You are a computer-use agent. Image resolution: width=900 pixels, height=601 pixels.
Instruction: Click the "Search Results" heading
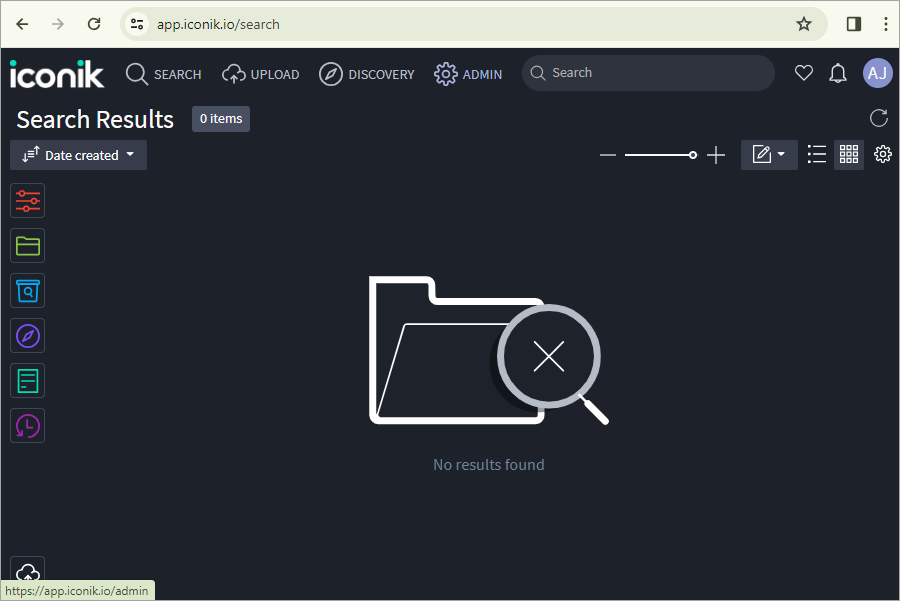tap(95, 119)
